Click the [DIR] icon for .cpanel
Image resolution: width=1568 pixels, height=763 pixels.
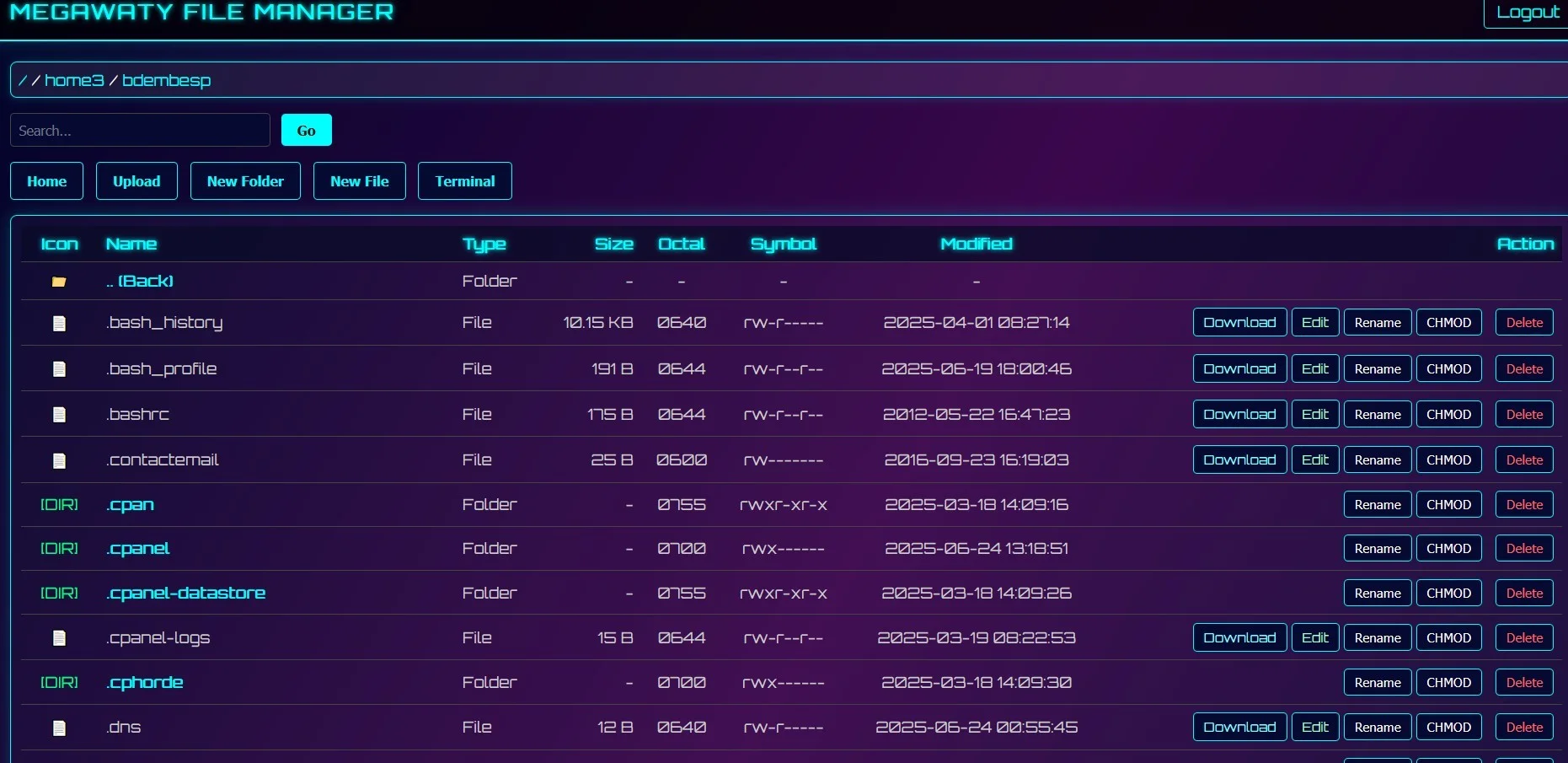(x=59, y=548)
